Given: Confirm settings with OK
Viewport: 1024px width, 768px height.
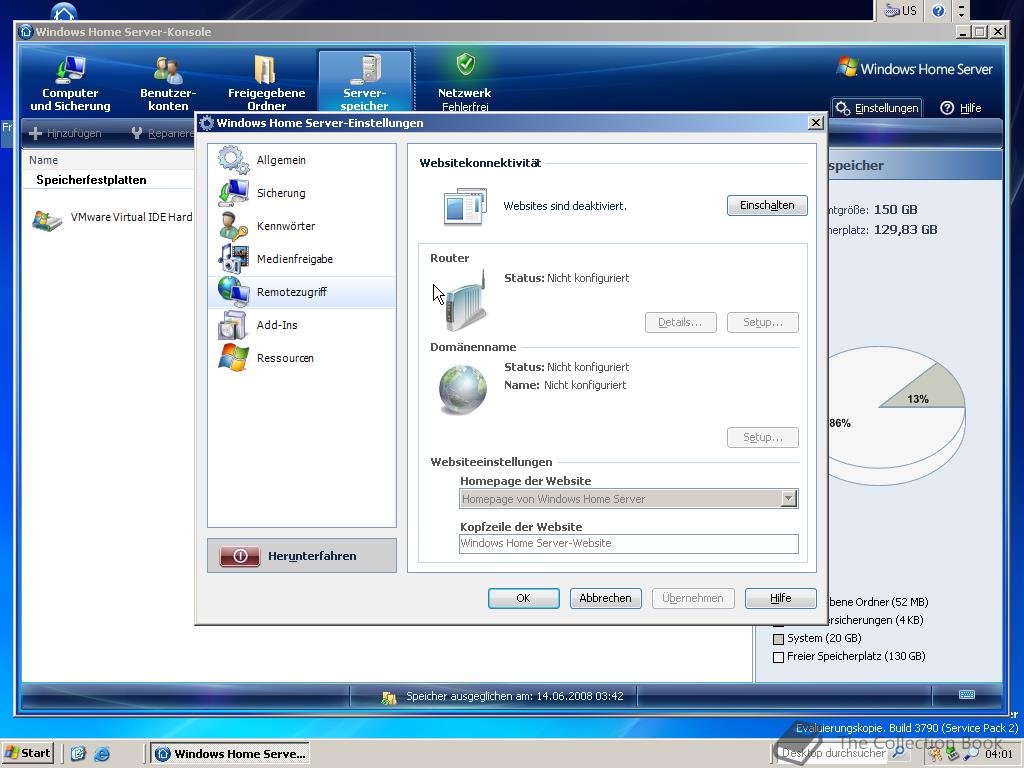Looking at the screenshot, I should point(523,598).
